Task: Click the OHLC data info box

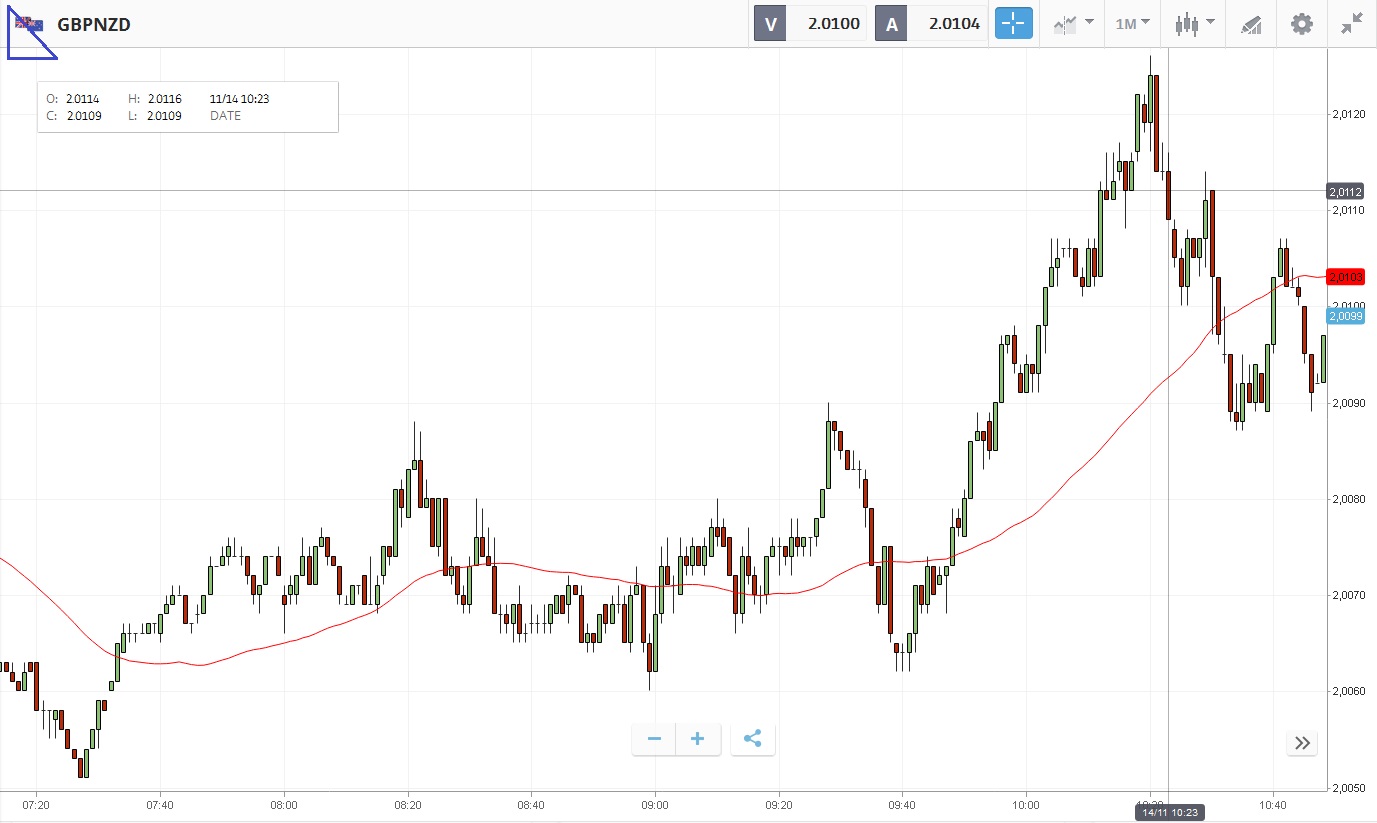Action: [x=187, y=107]
